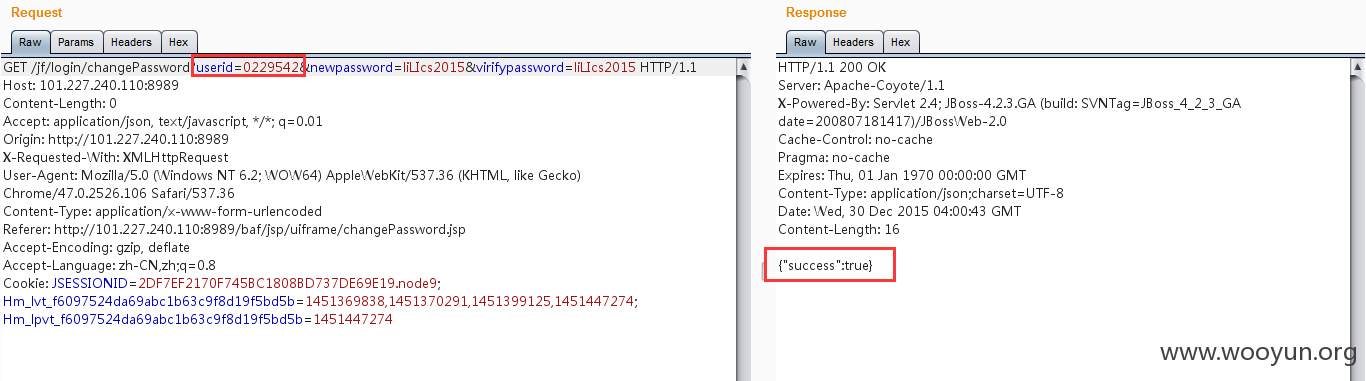Click the {"success":true} response body
This screenshot has width=1366, height=381.
click(826, 266)
